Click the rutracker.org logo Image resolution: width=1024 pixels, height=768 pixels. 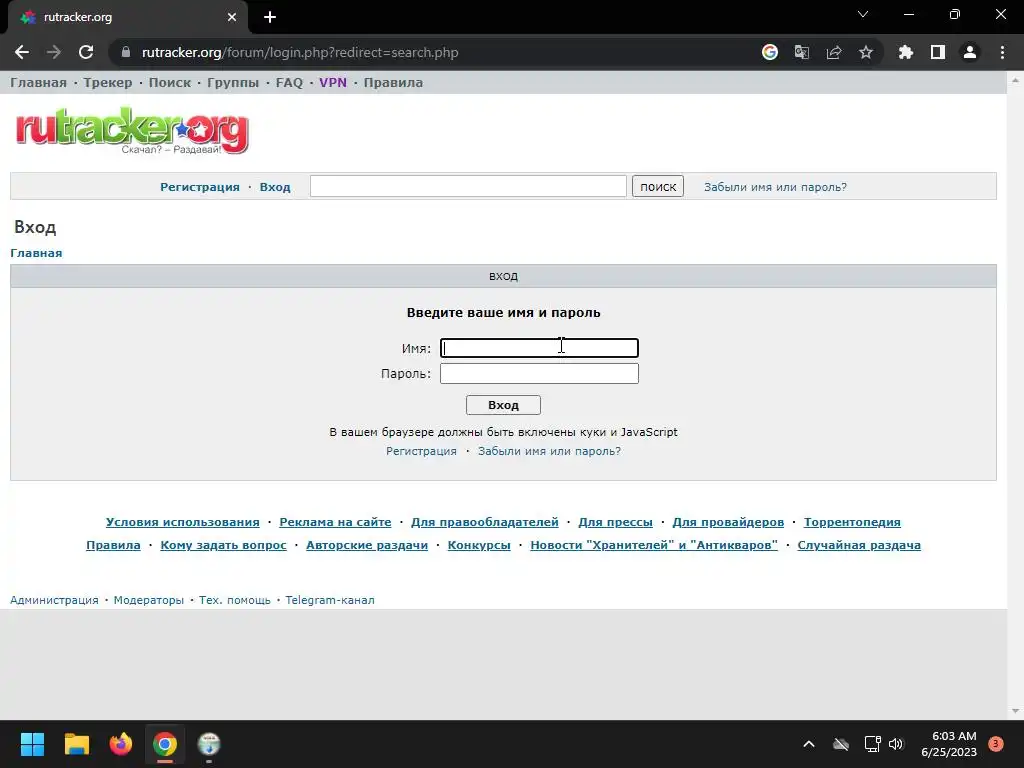(132, 131)
